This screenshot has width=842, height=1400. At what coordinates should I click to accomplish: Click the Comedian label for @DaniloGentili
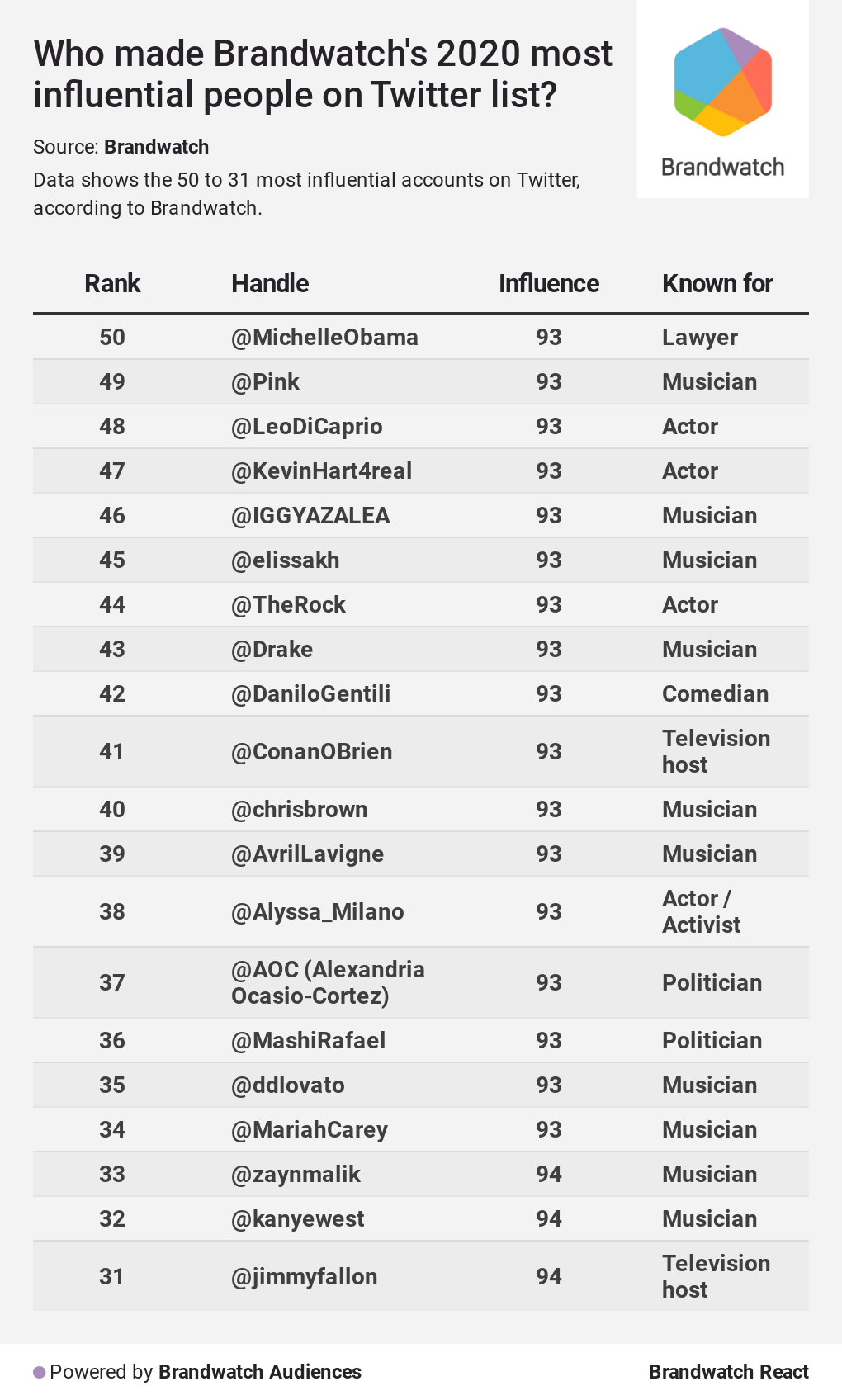coord(715,694)
